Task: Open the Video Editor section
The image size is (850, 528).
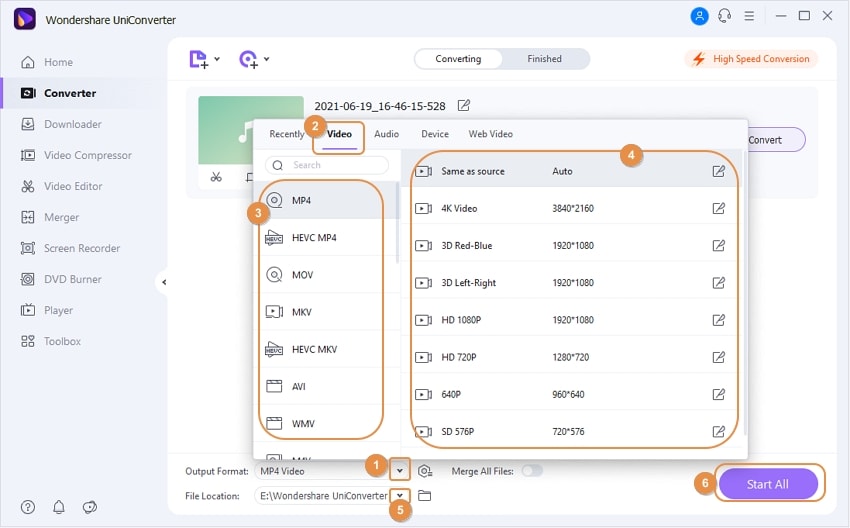Action: (x=61, y=186)
